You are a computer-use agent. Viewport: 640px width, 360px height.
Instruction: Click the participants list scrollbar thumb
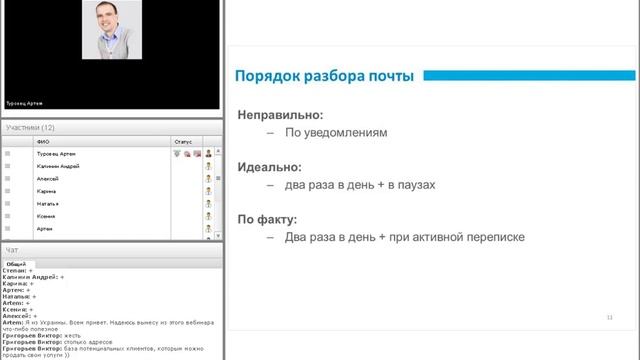click(x=218, y=178)
